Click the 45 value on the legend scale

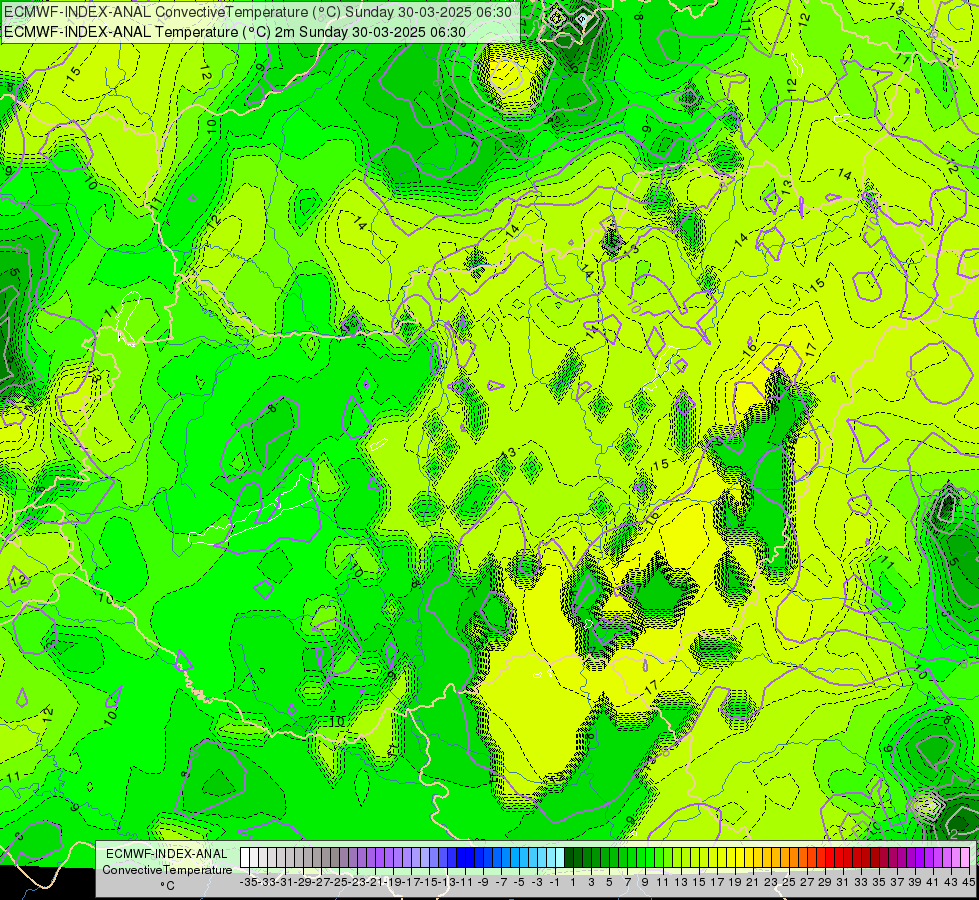pos(968,882)
